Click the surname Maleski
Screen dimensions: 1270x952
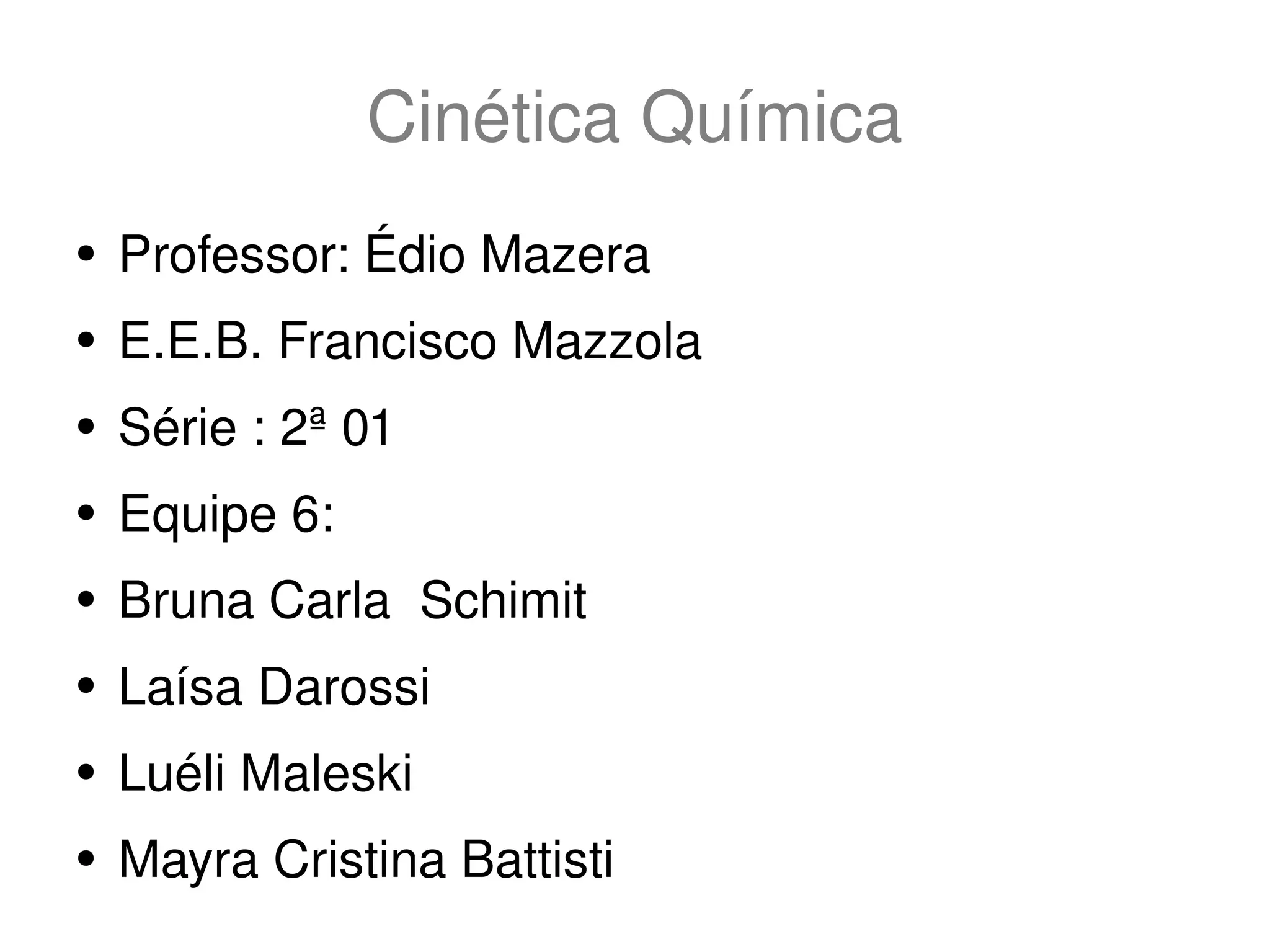pos(326,772)
